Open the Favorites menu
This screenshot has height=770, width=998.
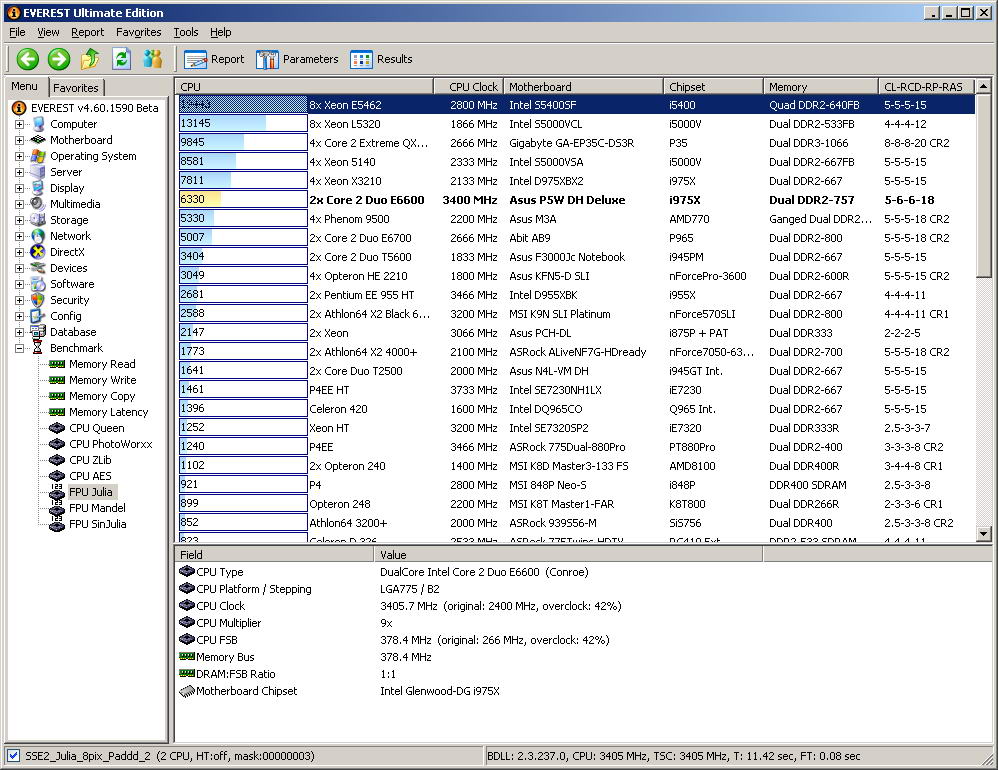[x=138, y=32]
